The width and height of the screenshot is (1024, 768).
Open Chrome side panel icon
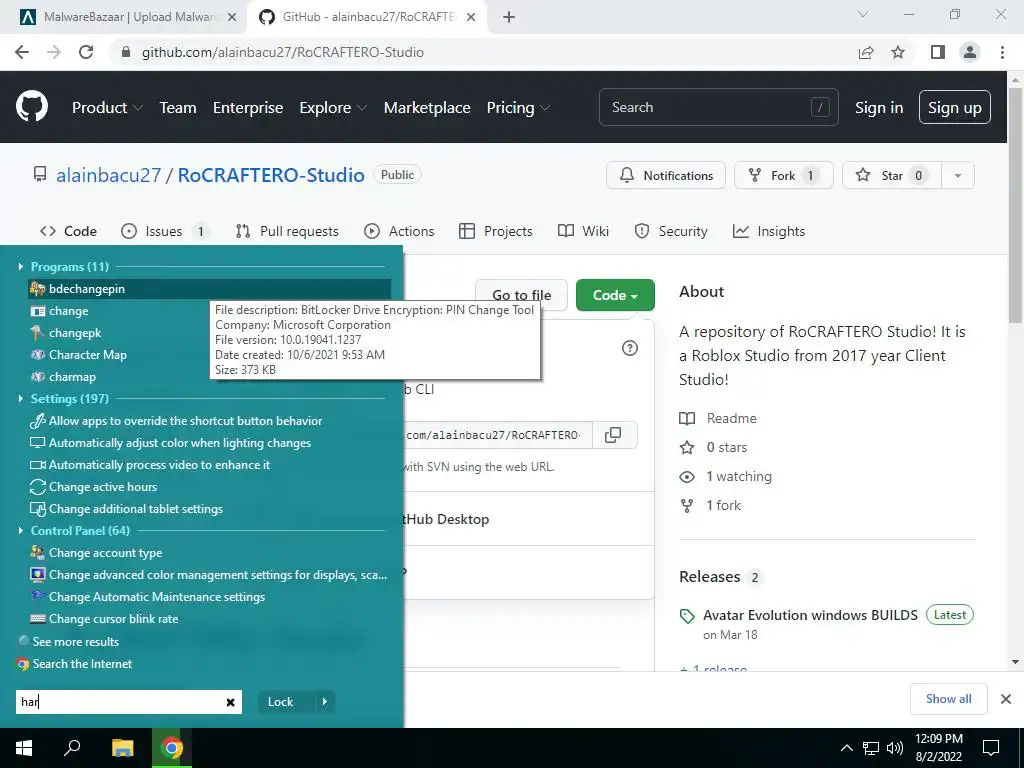tap(938, 52)
